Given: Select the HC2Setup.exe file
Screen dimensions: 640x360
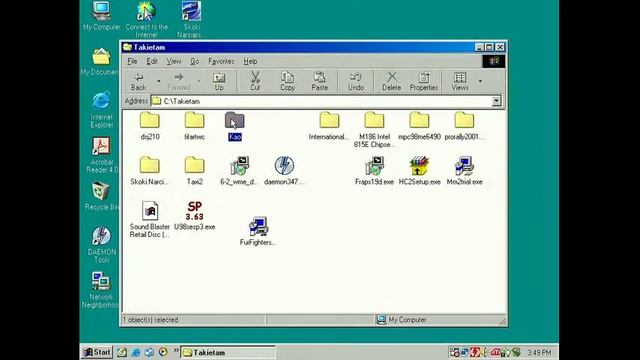Looking at the screenshot, I should click(419, 171).
